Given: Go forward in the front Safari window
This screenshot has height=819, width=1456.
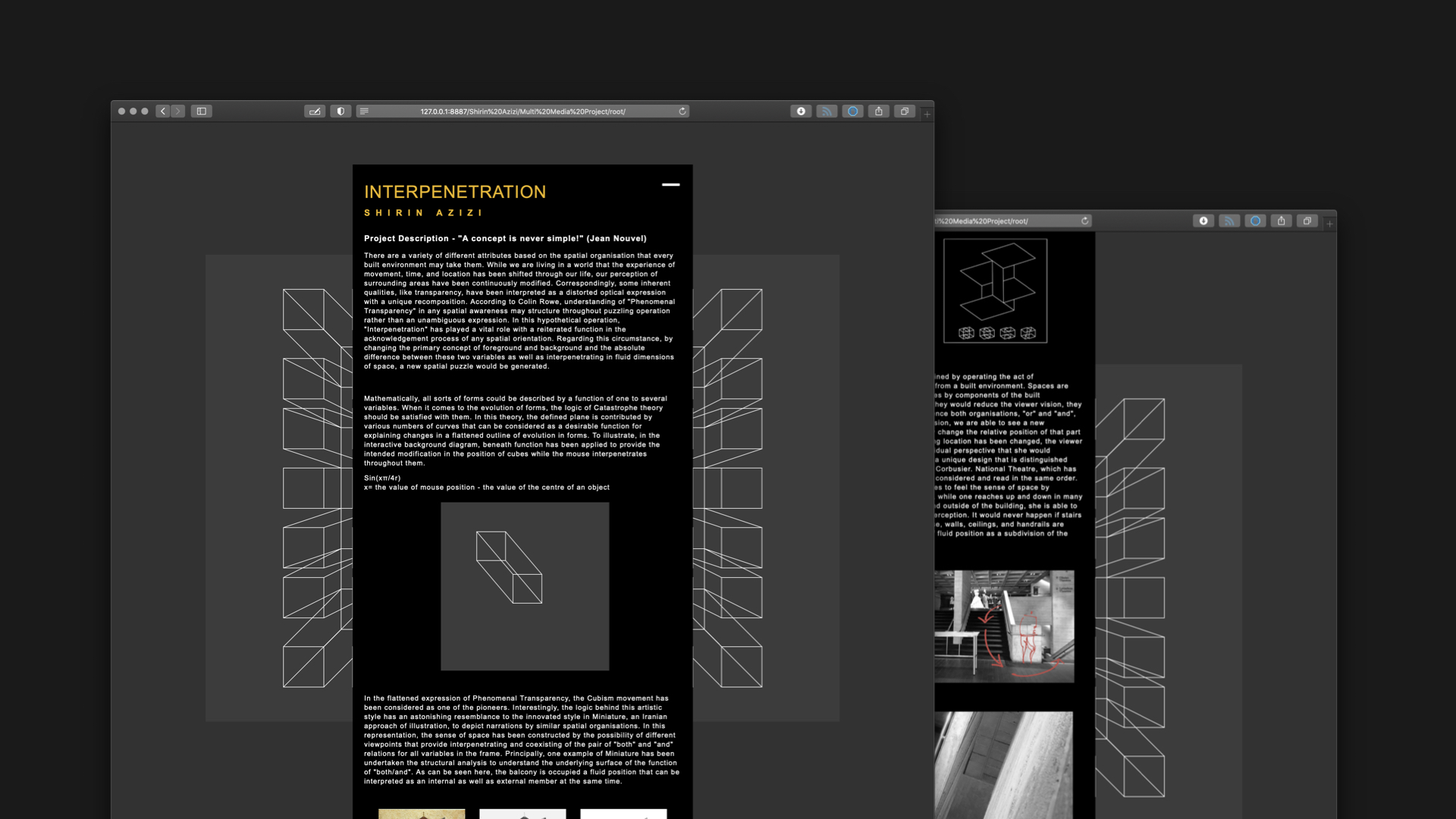Looking at the screenshot, I should pos(178,111).
